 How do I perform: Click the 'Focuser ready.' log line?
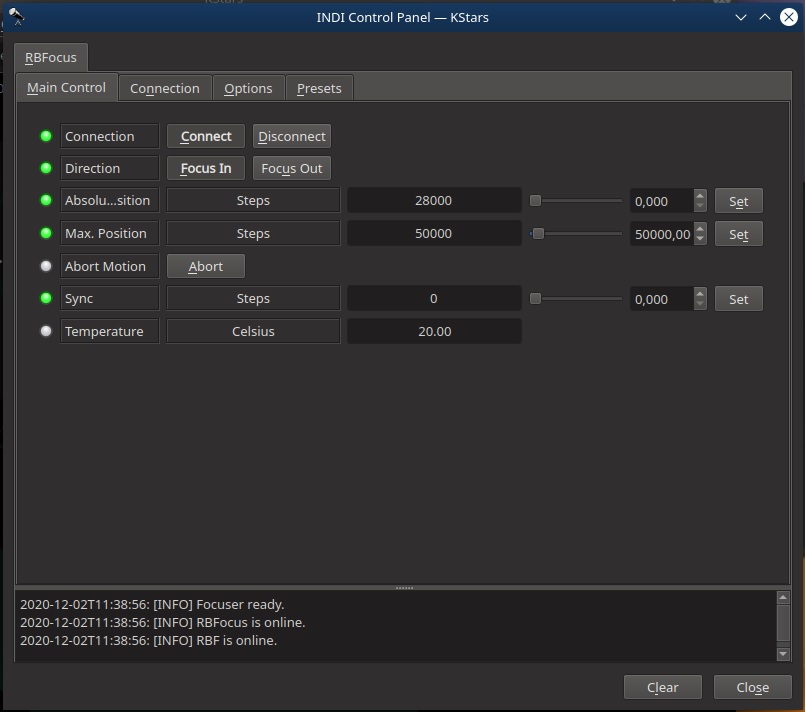coord(152,604)
